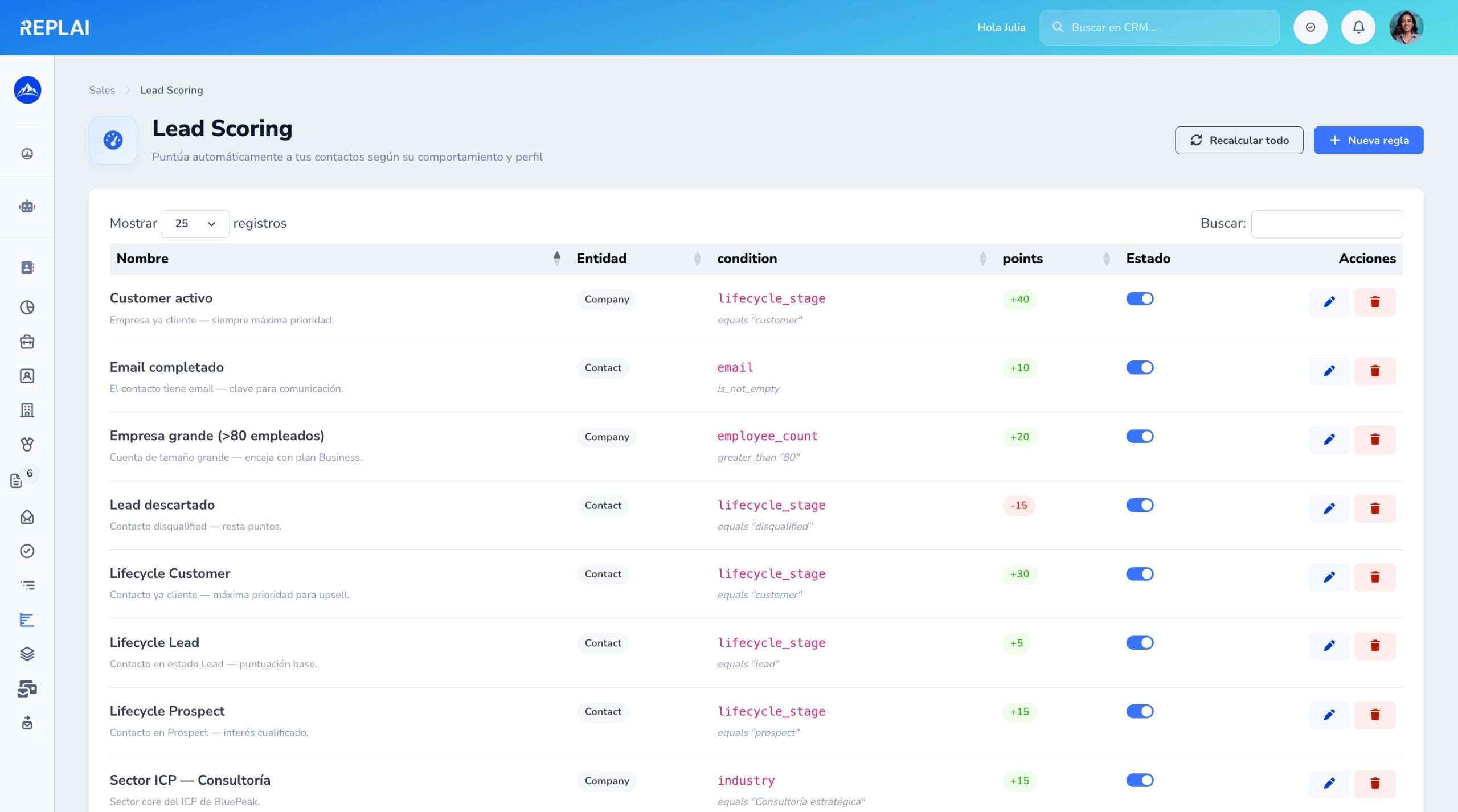Open the open-envelope email sidebar icon

tap(27, 517)
